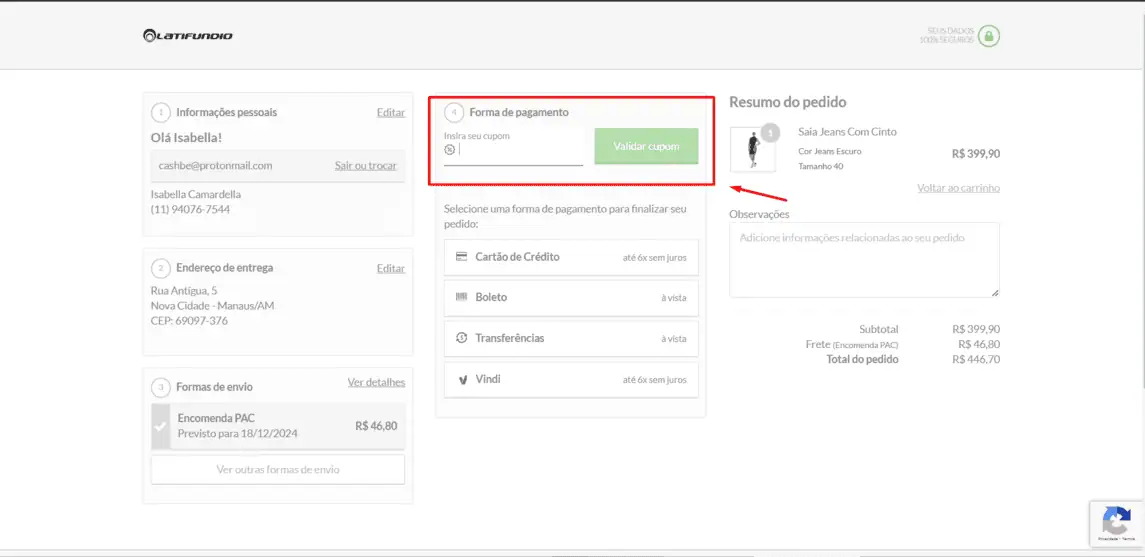This screenshot has width=1145, height=557.
Task: Choose Boleto payment method
Action: pos(571,298)
